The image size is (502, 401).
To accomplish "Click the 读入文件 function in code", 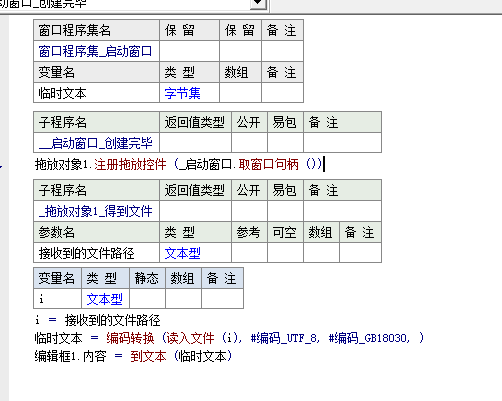I will click(190, 338).
